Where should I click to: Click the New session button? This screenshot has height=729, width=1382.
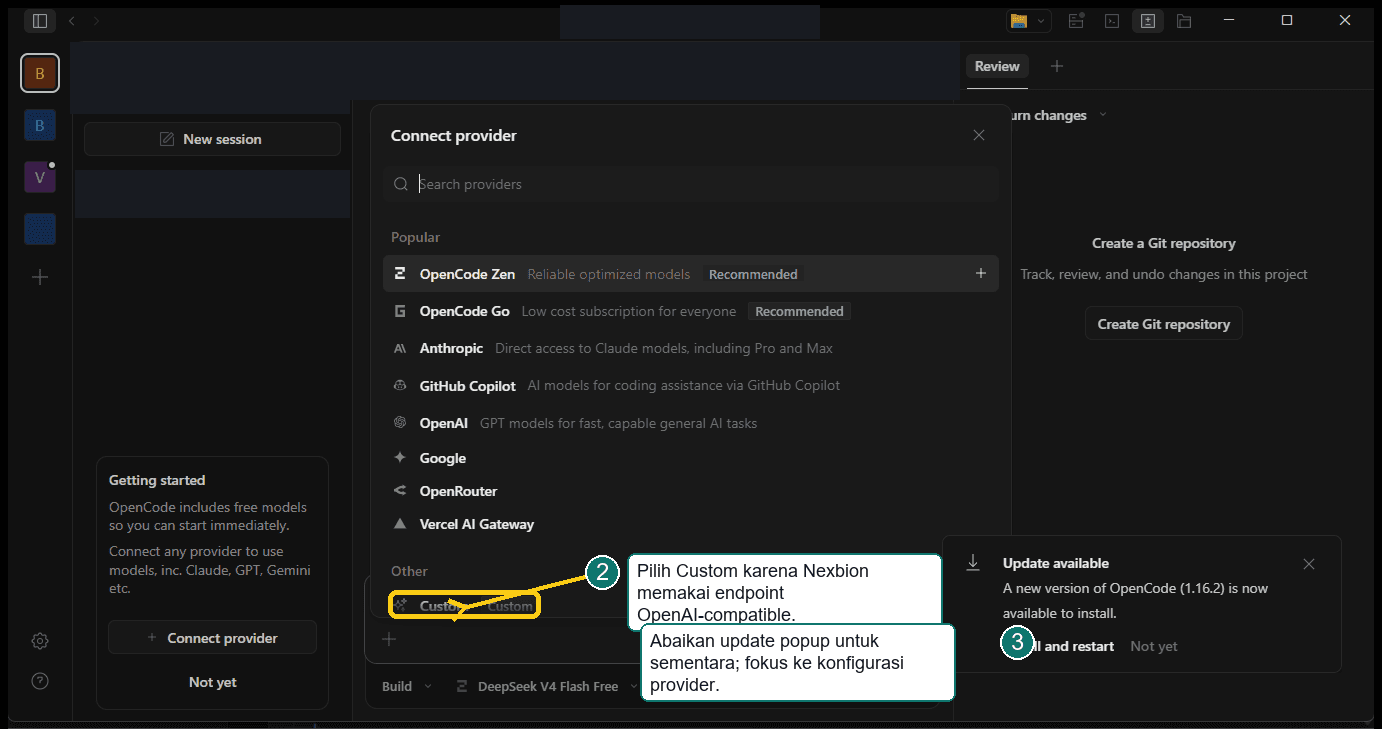click(x=212, y=139)
